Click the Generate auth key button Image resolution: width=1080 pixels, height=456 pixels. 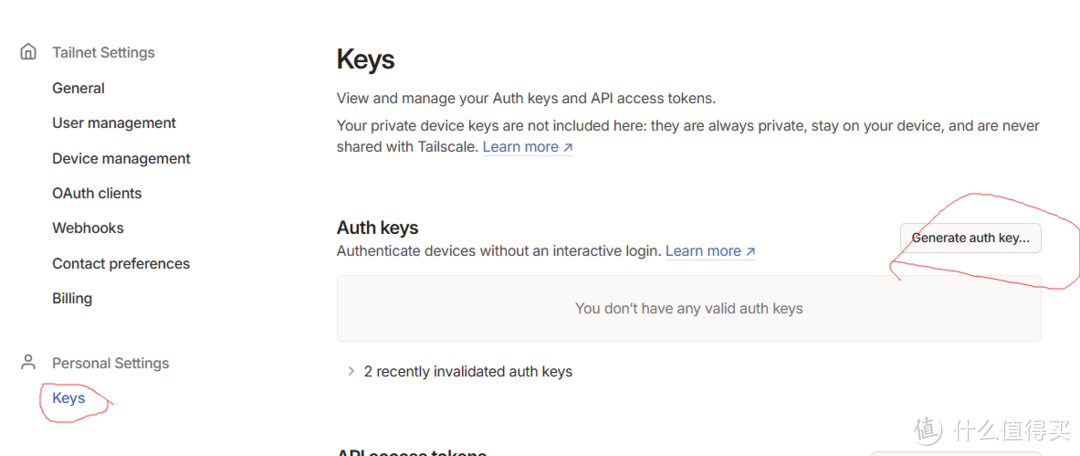coord(970,238)
